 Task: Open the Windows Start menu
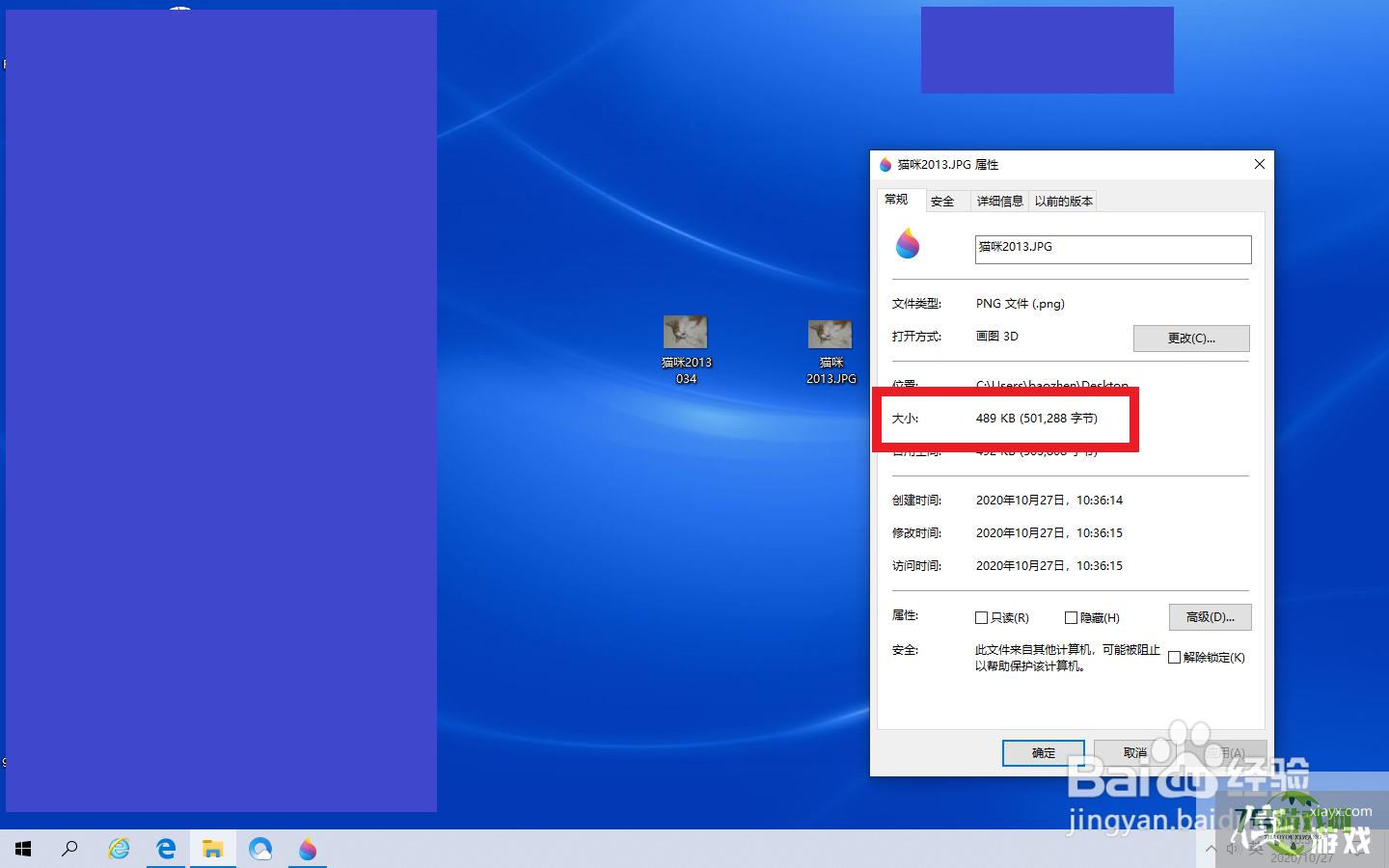coord(23,849)
